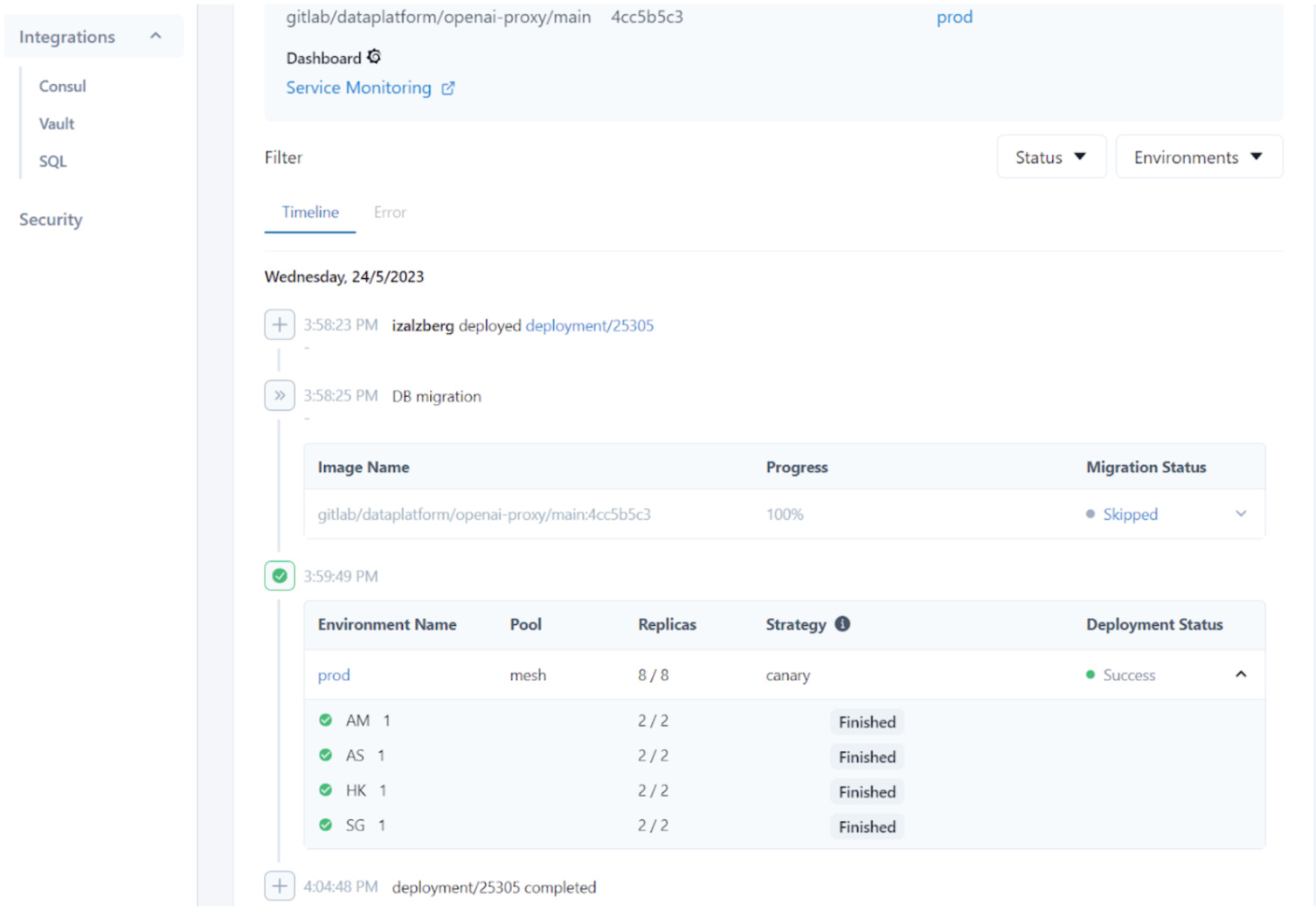Click the Strategy info icon
This screenshot has width=1316, height=918.
(842, 623)
